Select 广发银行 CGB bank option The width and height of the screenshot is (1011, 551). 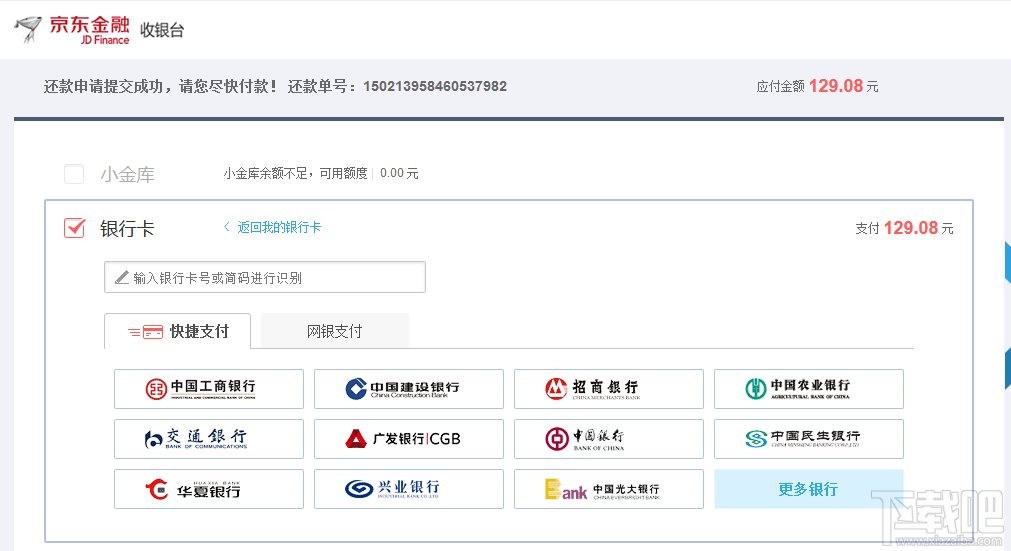[409, 439]
